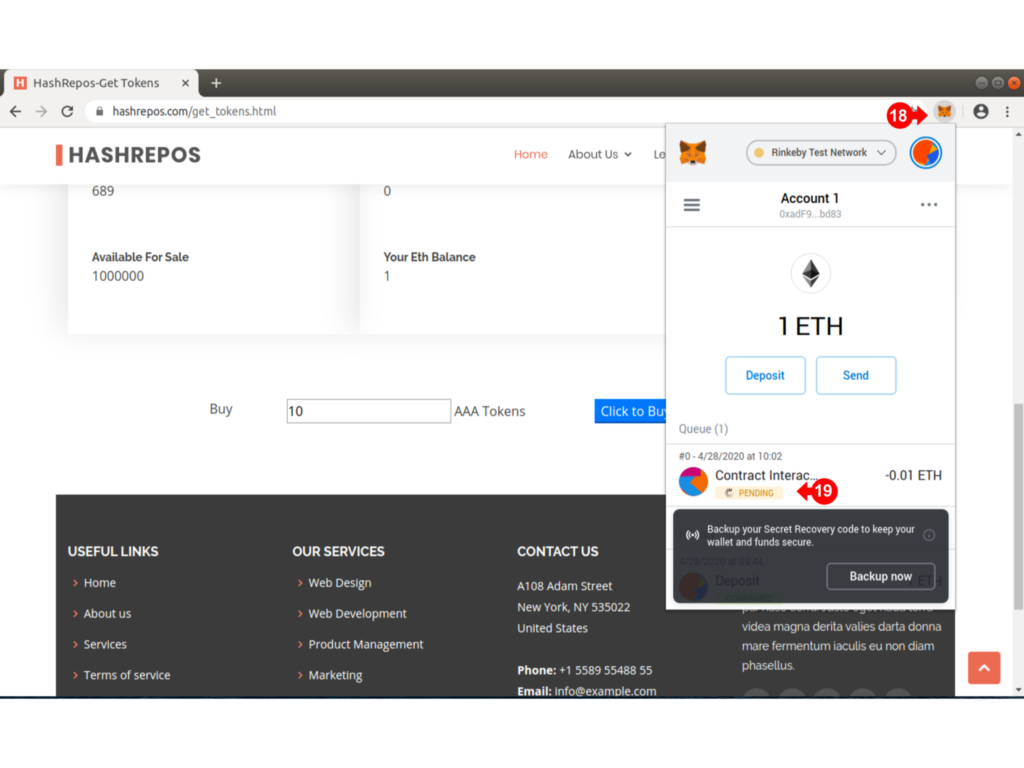Go back with the browser back arrow

[16, 112]
